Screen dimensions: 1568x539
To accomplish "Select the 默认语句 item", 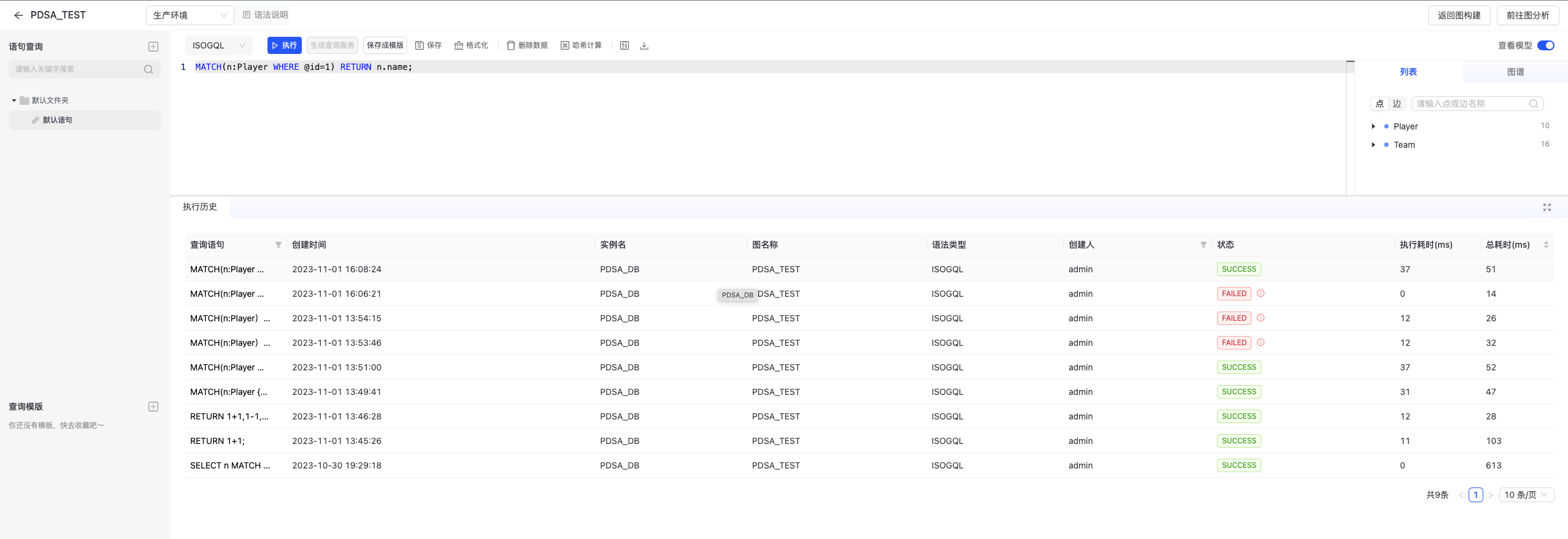I will point(85,120).
